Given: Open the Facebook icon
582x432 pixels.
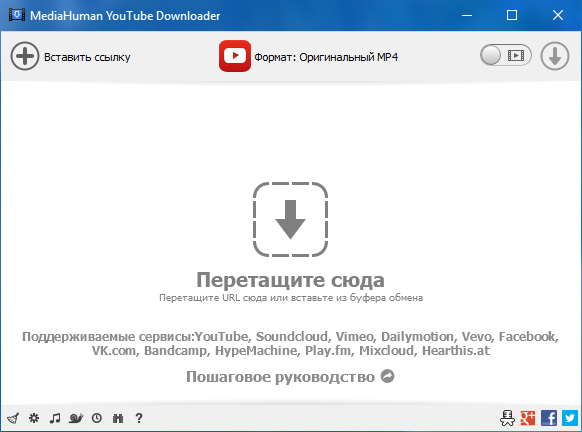Looking at the screenshot, I should 549,418.
